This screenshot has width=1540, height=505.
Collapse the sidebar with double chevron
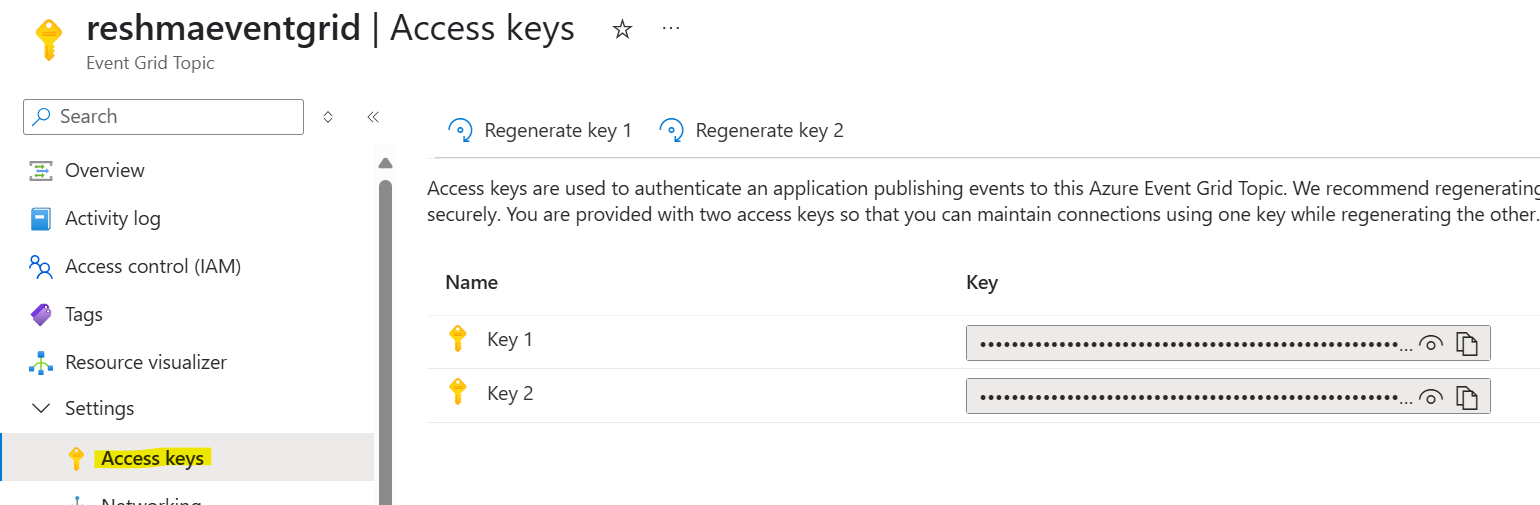coord(373,117)
